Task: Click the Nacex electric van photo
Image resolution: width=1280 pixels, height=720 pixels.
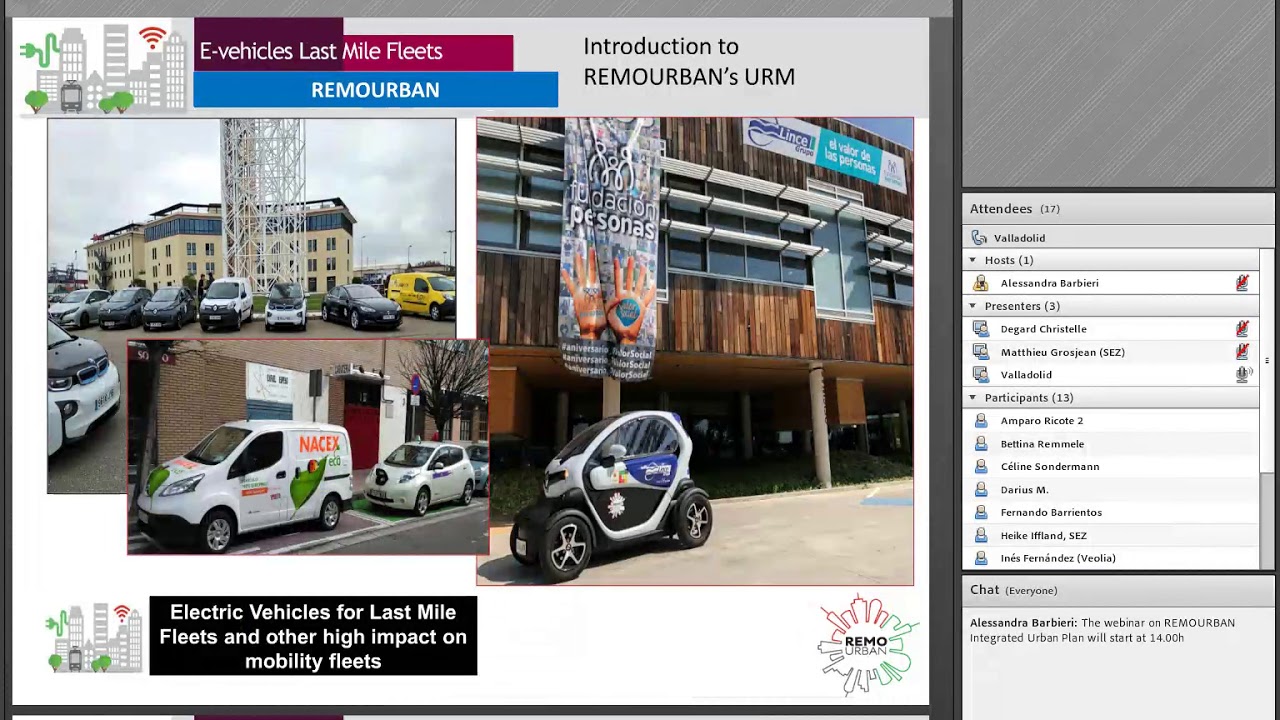Action: click(308, 447)
